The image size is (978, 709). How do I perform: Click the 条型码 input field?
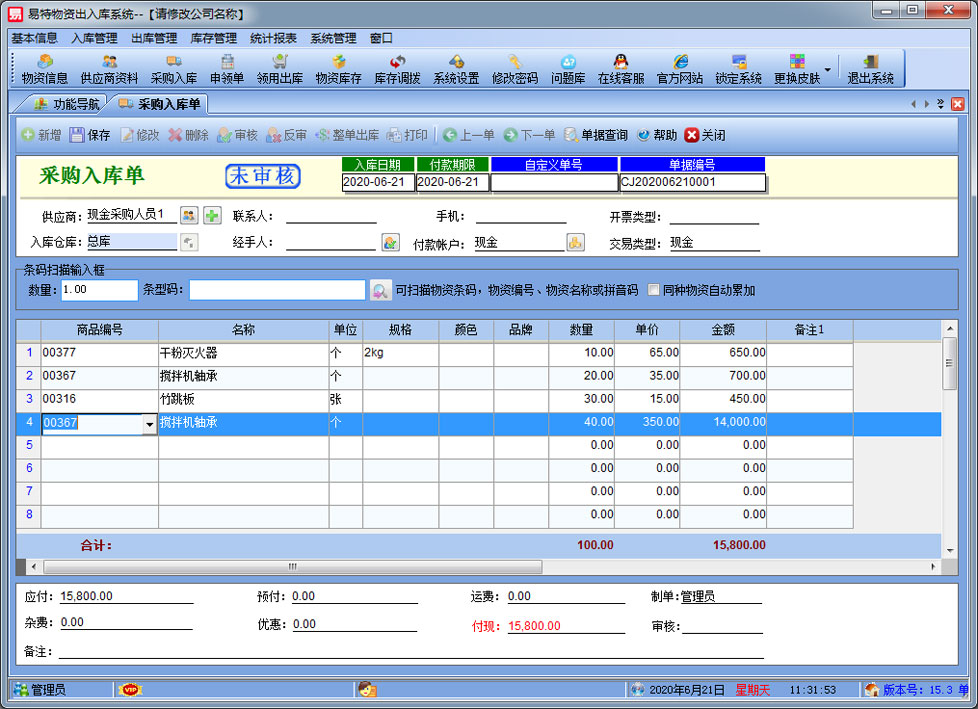(277, 291)
